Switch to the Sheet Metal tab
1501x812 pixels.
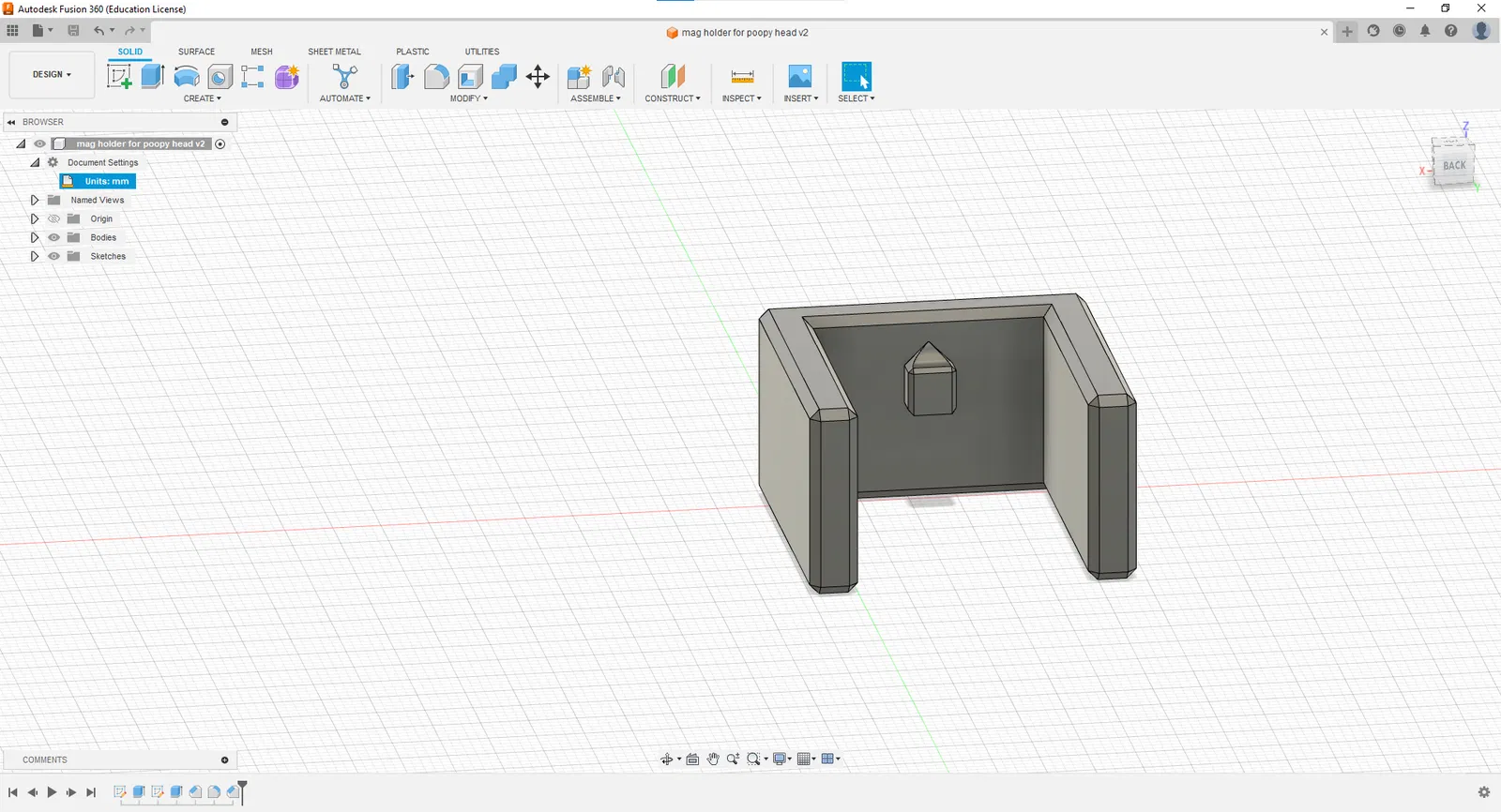pos(334,52)
